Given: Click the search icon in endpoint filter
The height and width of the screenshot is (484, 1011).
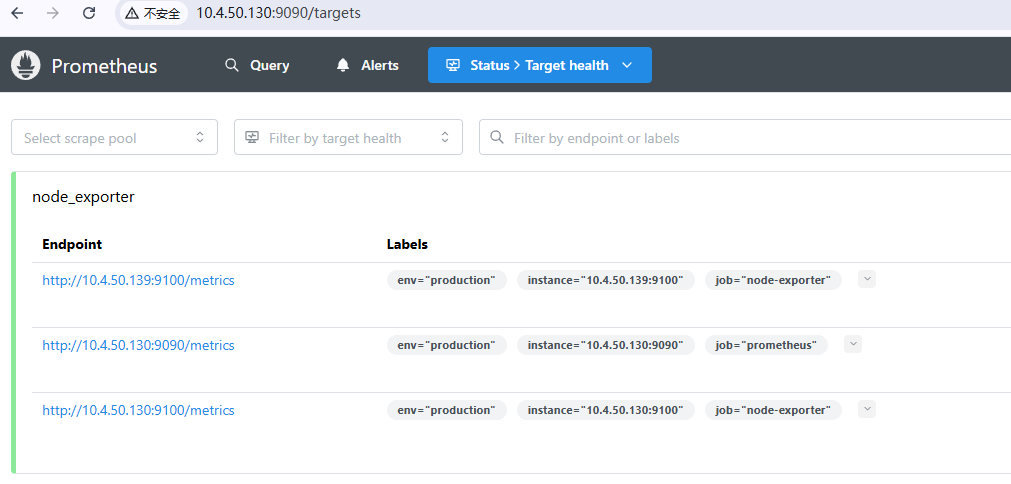Looking at the screenshot, I should (x=497, y=137).
